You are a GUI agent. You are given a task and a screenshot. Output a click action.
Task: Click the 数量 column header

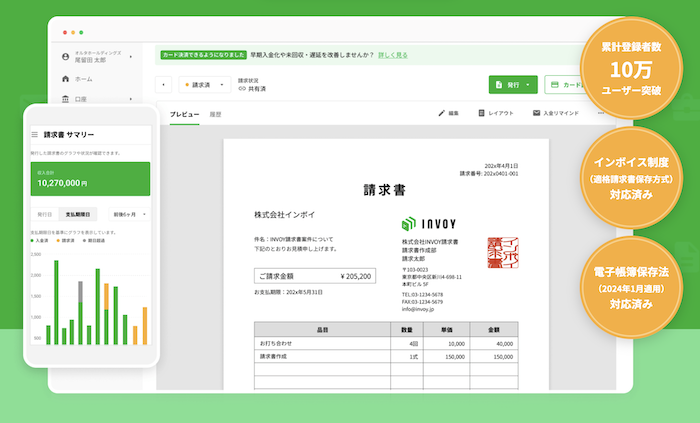407,330
